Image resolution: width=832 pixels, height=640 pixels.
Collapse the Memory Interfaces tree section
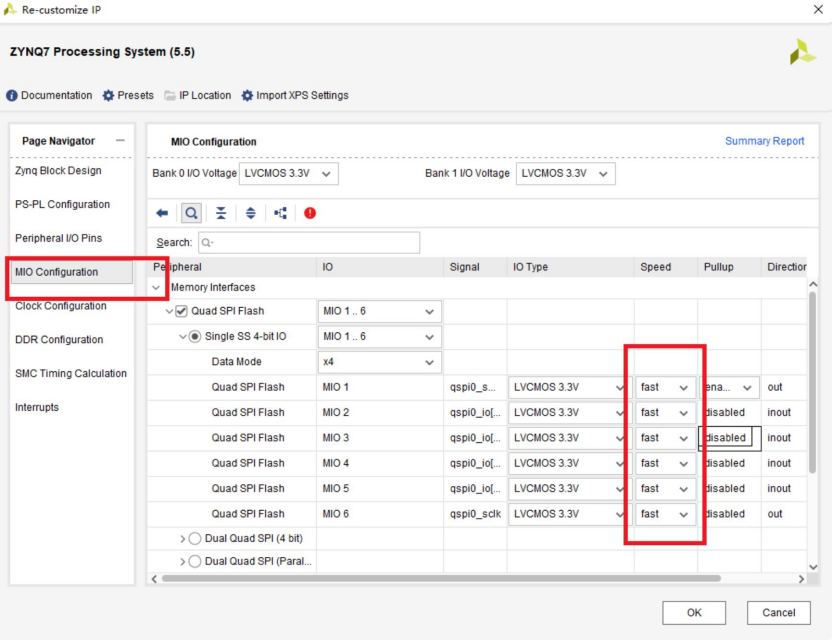coord(156,288)
